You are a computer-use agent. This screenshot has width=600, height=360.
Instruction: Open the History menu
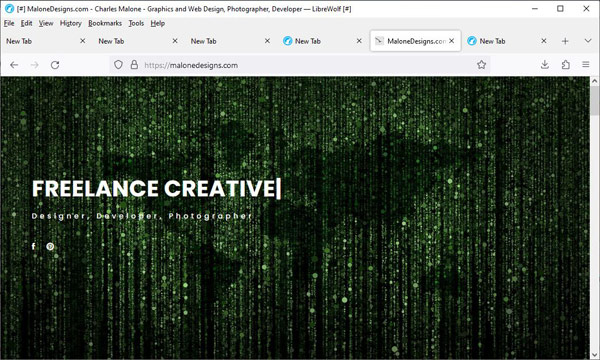pos(71,23)
